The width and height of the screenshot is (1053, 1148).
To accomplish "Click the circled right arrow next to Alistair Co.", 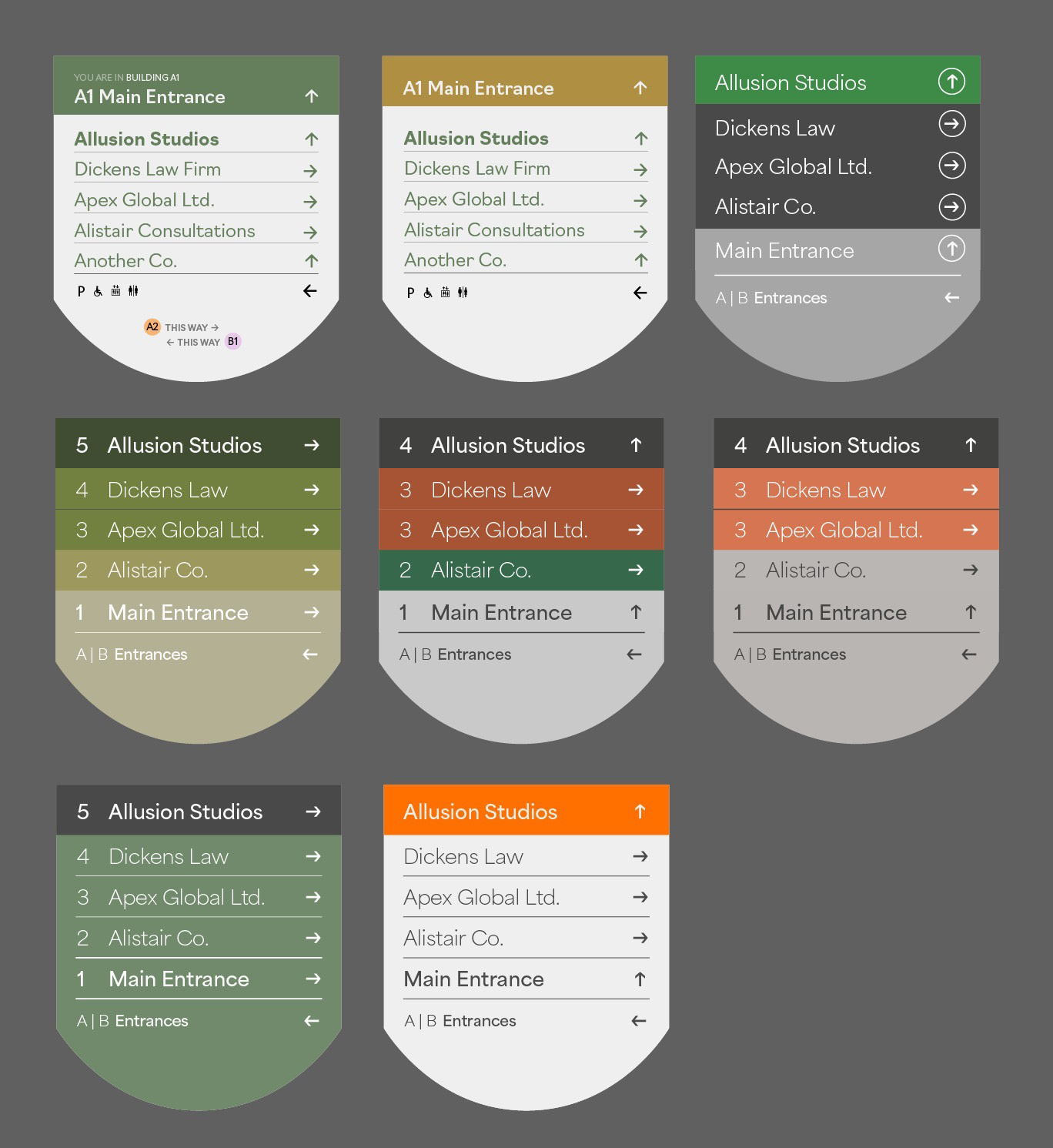I will 952,206.
